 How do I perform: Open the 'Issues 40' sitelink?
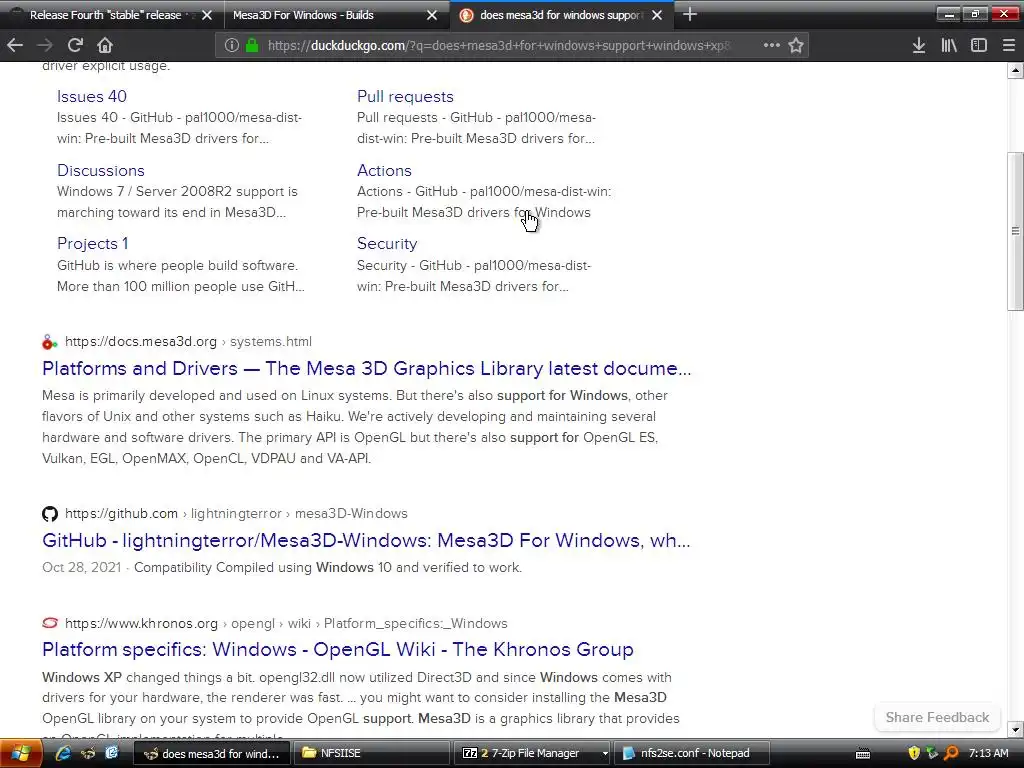click(91, 97)
